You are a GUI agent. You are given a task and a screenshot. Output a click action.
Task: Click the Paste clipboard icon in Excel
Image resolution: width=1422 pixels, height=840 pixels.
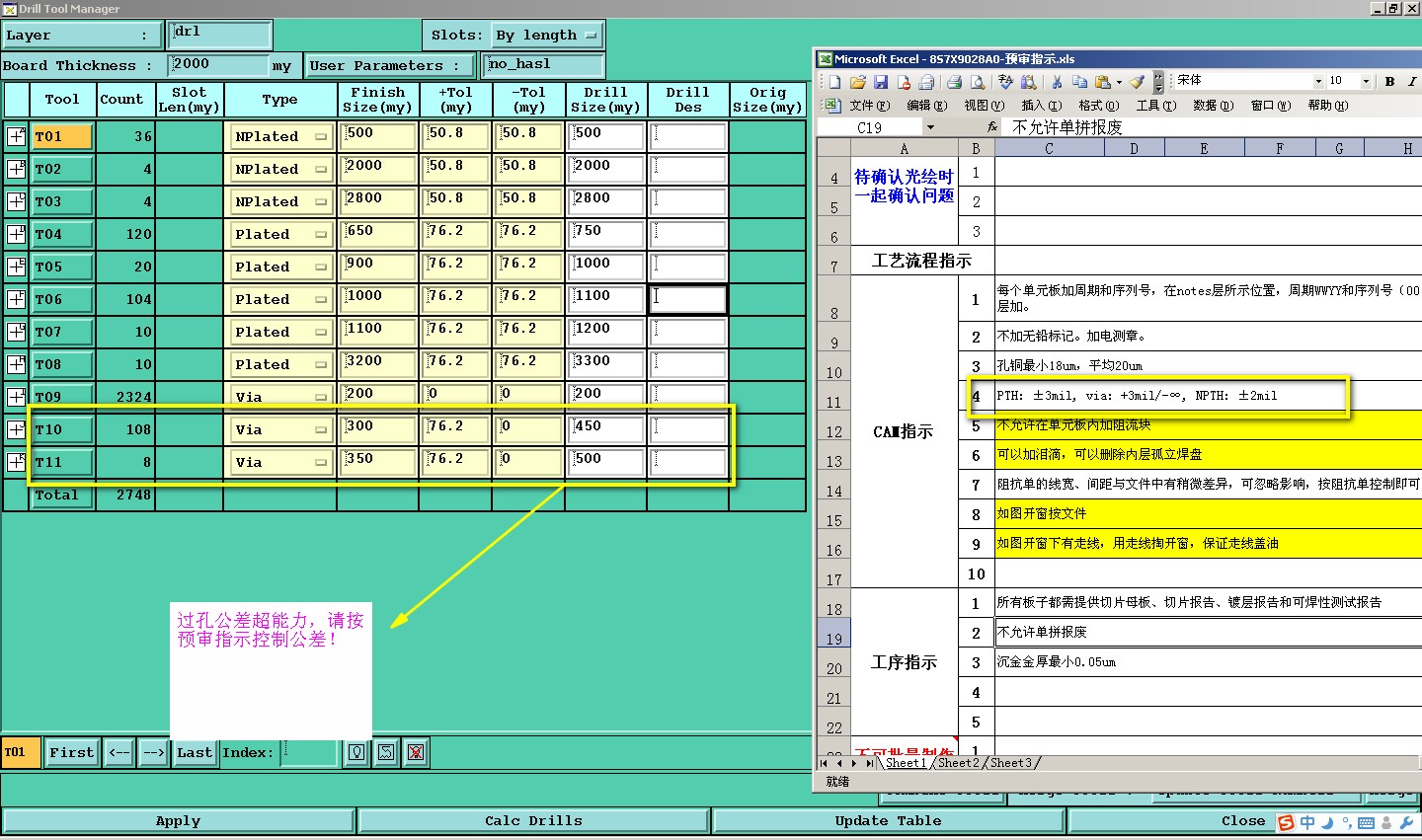(1102, 82)
